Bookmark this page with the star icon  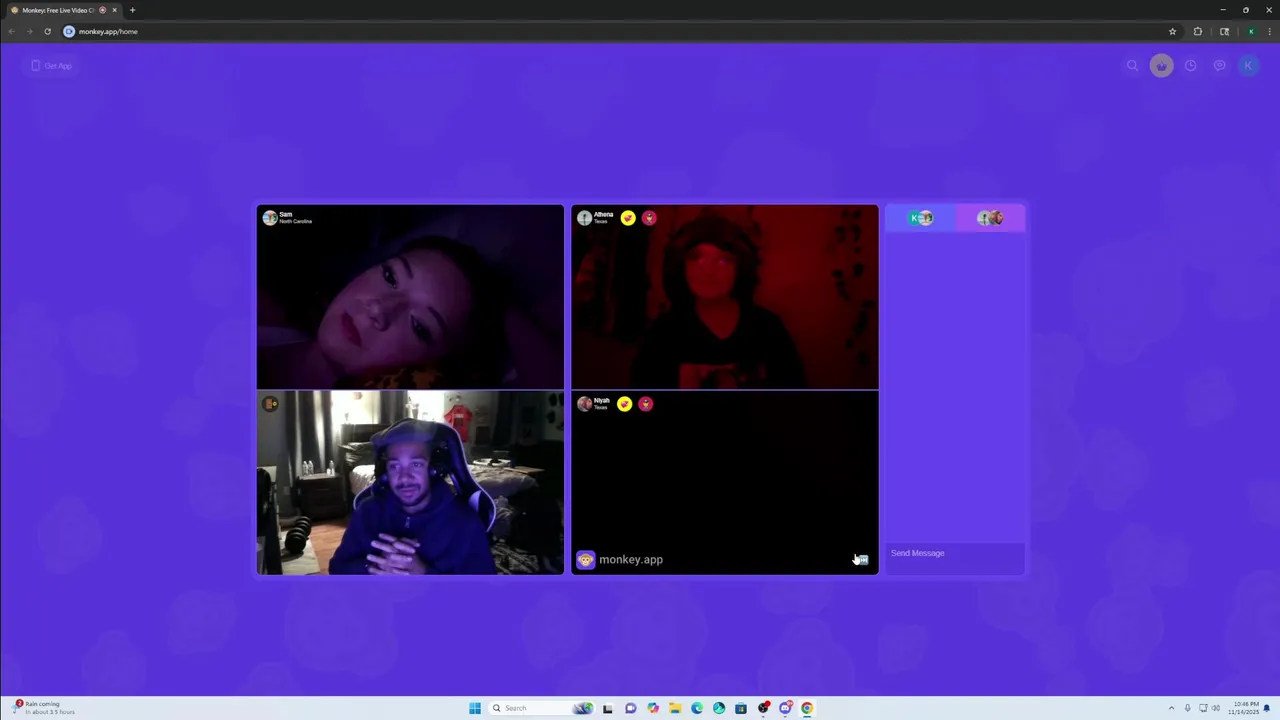1173,31
